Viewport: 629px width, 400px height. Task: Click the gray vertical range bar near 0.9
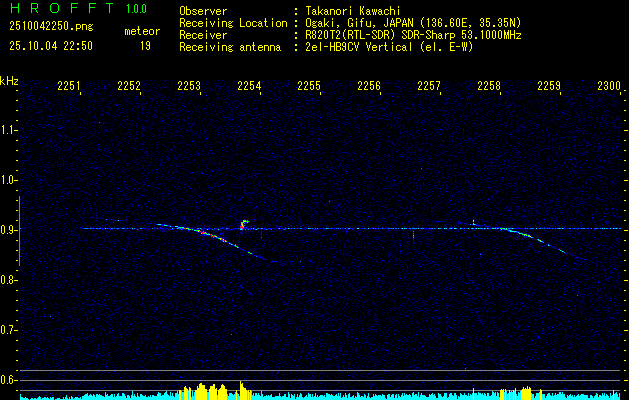[19, 231]
